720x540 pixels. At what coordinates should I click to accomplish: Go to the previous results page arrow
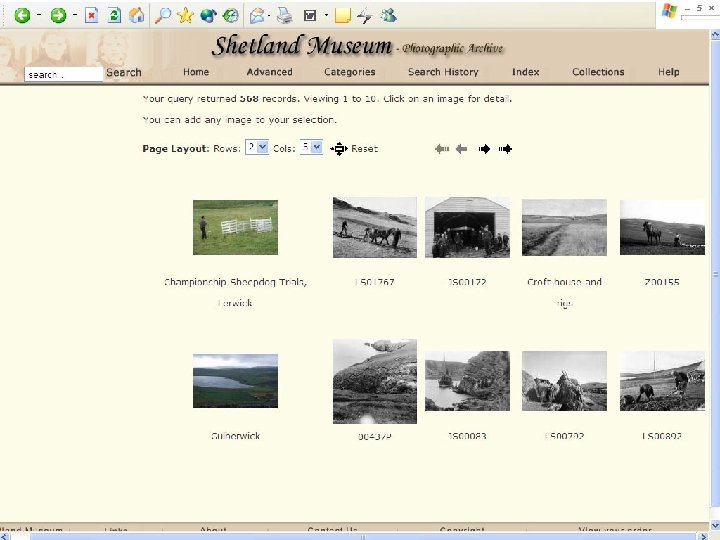pos(461,149)
